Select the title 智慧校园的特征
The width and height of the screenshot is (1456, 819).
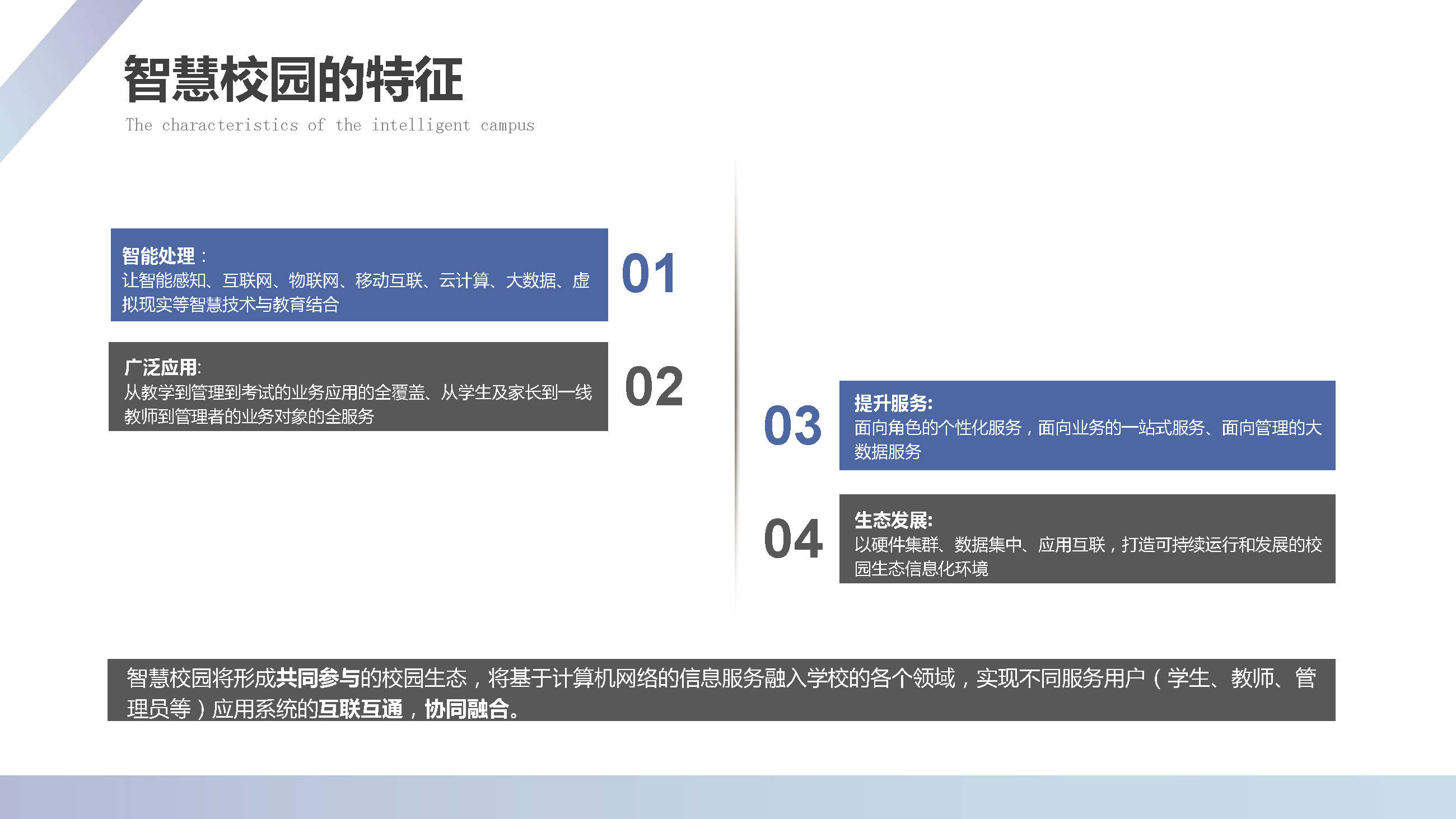click(x=293, y=79)
